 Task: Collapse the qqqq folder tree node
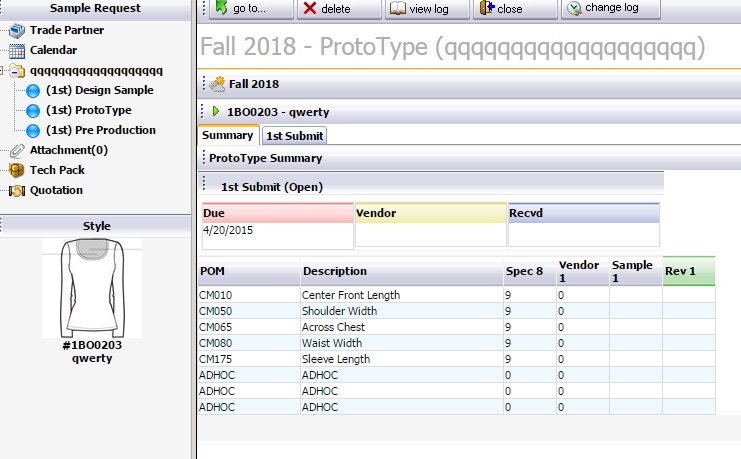1,71
